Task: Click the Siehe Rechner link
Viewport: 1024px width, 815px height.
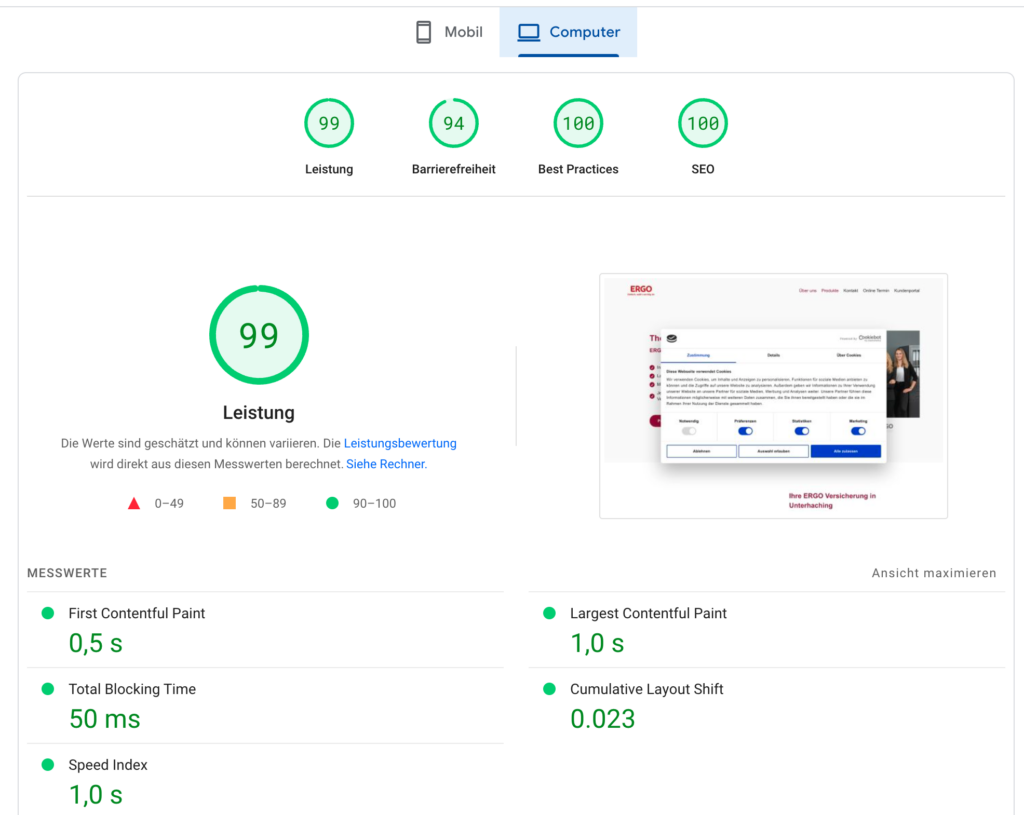Action: tap(386, 464)
